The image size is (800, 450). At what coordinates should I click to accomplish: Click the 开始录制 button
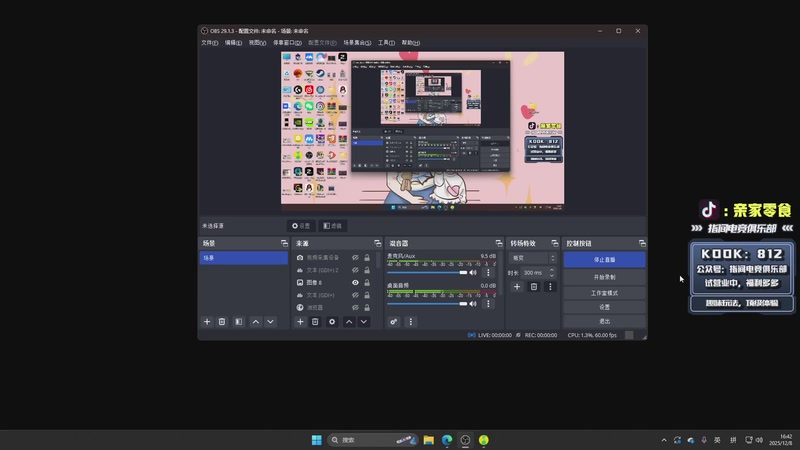point(605,277)
